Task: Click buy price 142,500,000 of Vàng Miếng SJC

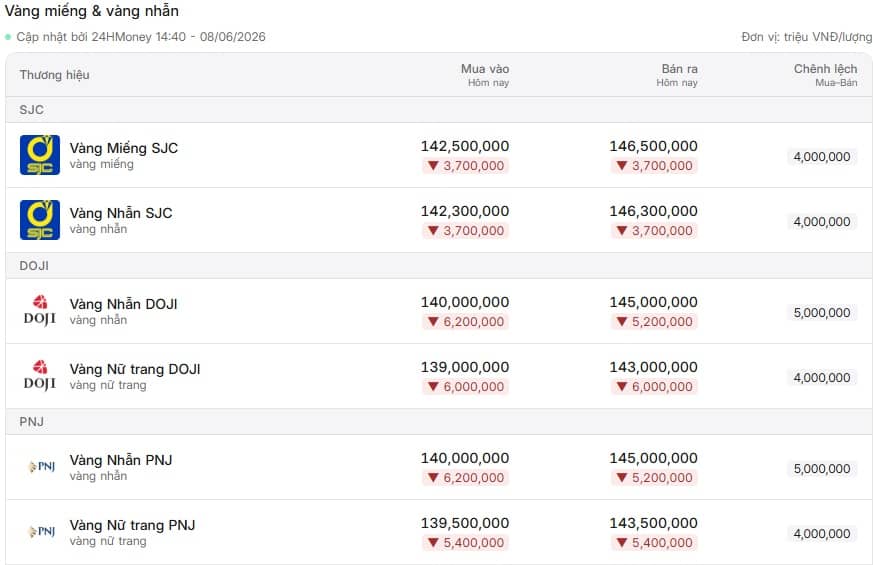Action: point(465,146)
